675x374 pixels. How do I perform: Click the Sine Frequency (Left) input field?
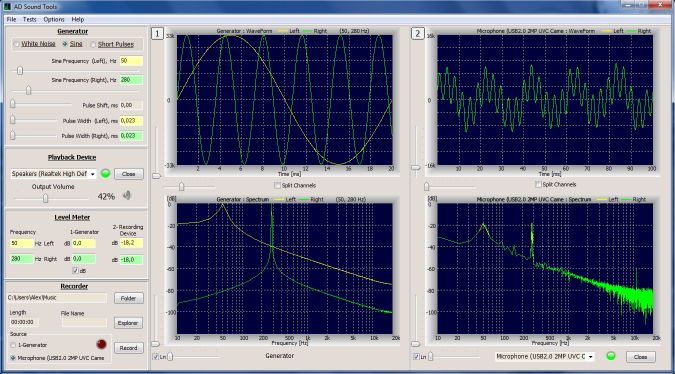coord(131,61)
